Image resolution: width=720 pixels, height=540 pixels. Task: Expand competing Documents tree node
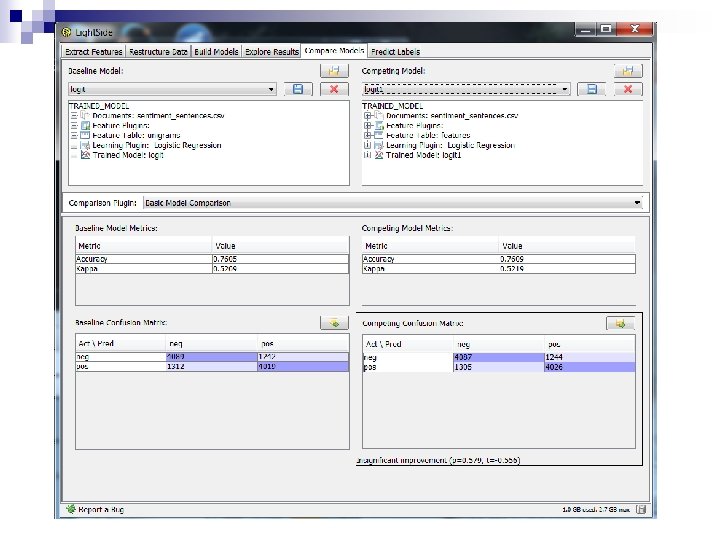(367, 116)
